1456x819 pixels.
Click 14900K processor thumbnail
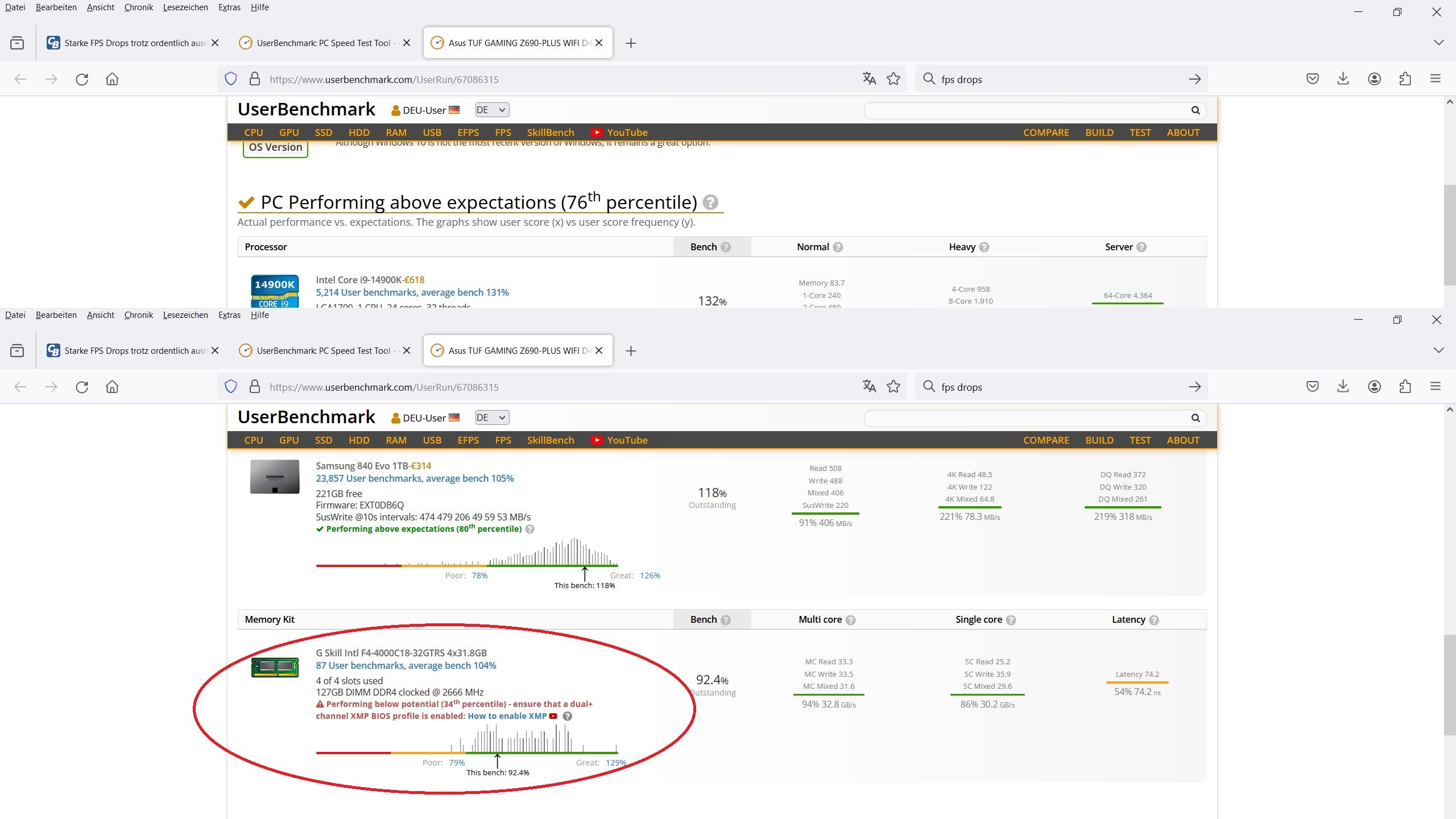pos(275,291)
